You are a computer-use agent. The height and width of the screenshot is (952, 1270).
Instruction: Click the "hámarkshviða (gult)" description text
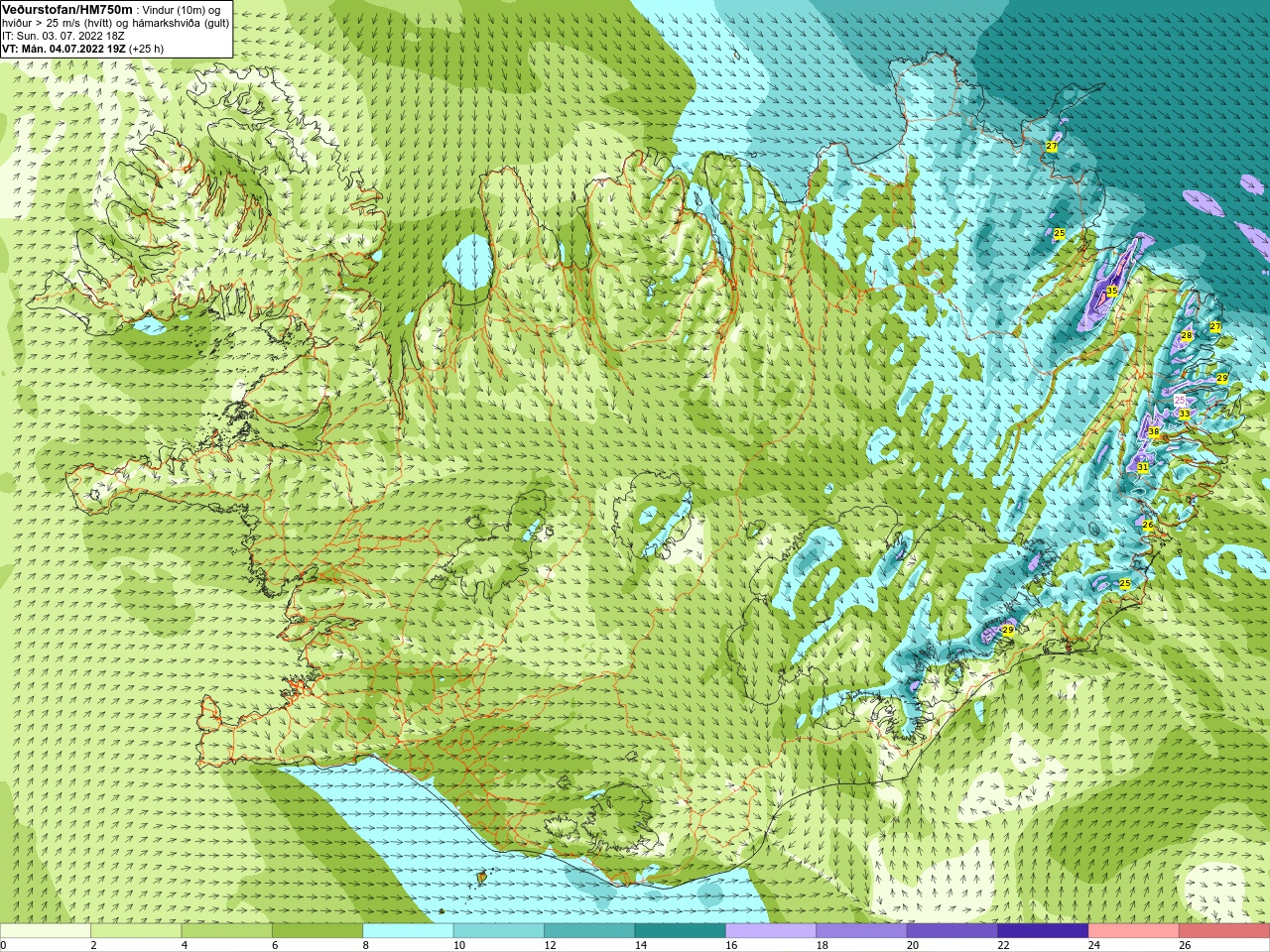(x=182, y=23)
